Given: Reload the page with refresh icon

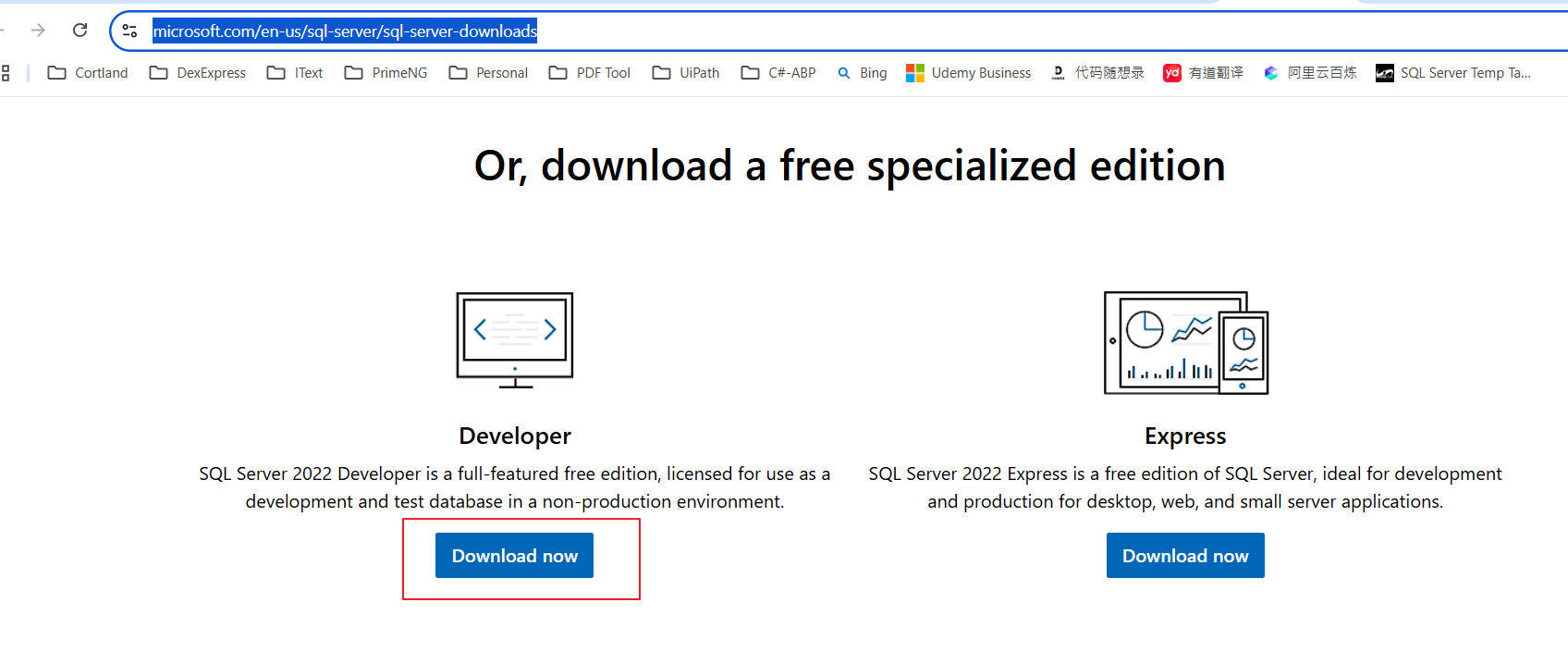Looking at the screenshot, I should click(x=80, y=31).
